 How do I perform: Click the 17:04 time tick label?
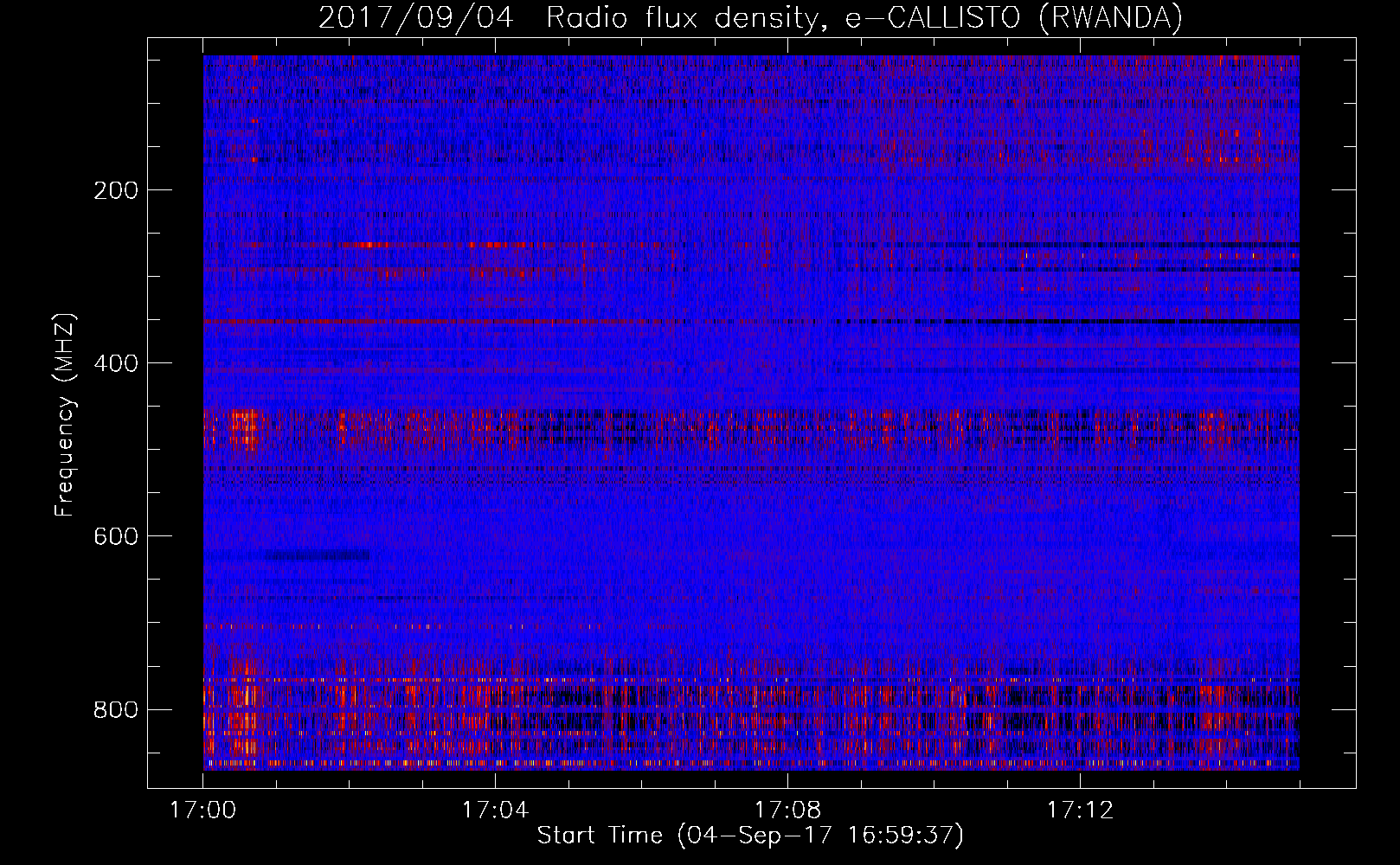pos(495,811)
